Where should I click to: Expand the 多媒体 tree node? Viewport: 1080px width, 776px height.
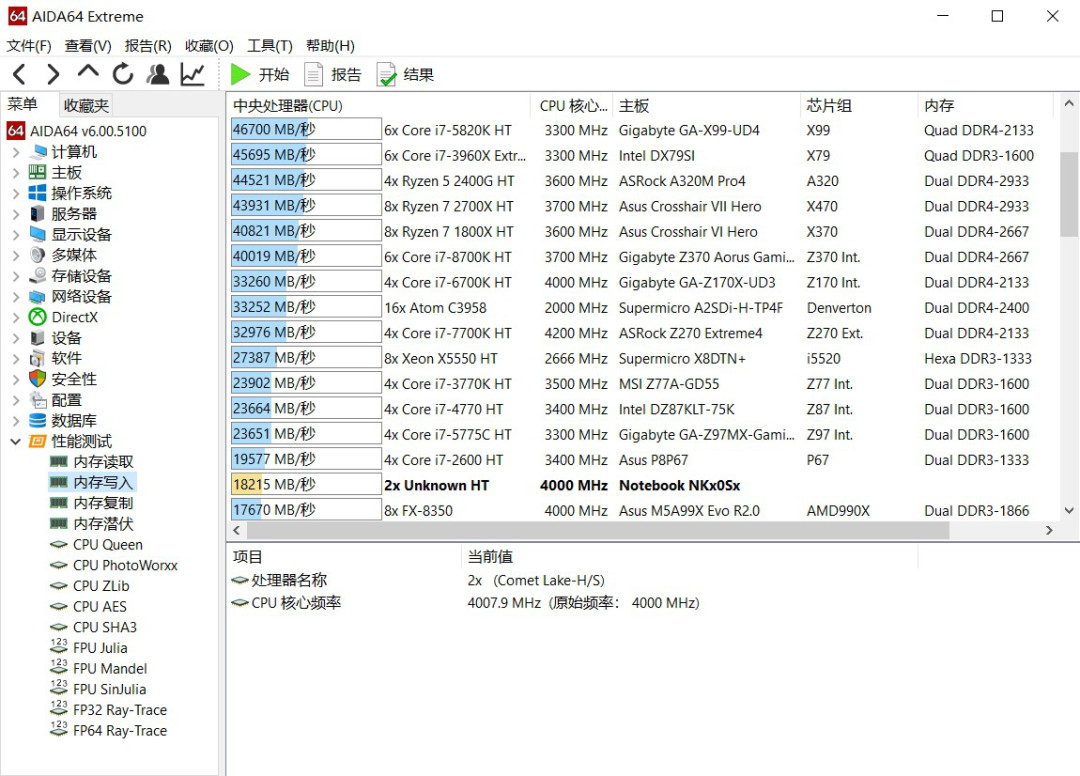click(x=16, y=255)
